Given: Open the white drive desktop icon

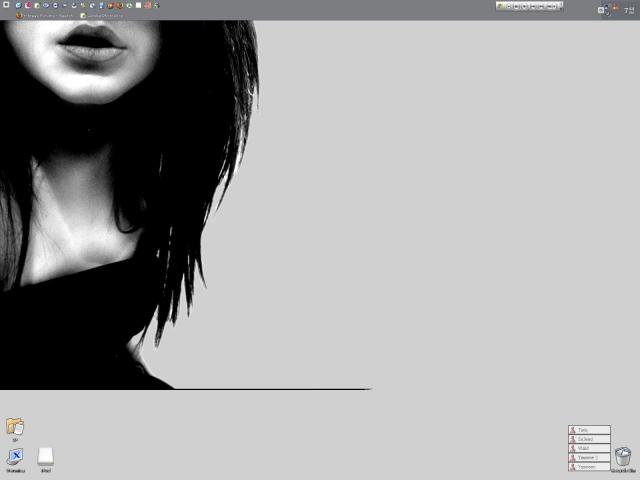Looking at the screenshot, I should click(x=46, y=457).
